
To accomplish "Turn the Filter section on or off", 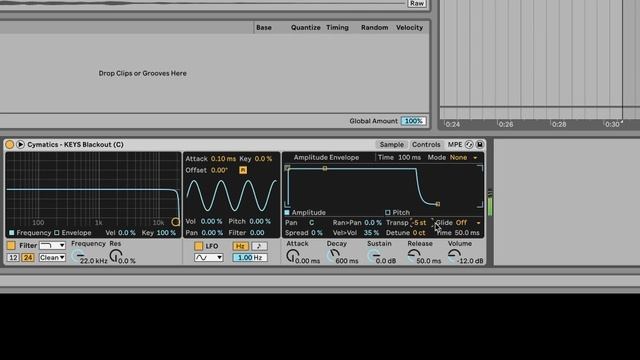I will pos(11,245).
